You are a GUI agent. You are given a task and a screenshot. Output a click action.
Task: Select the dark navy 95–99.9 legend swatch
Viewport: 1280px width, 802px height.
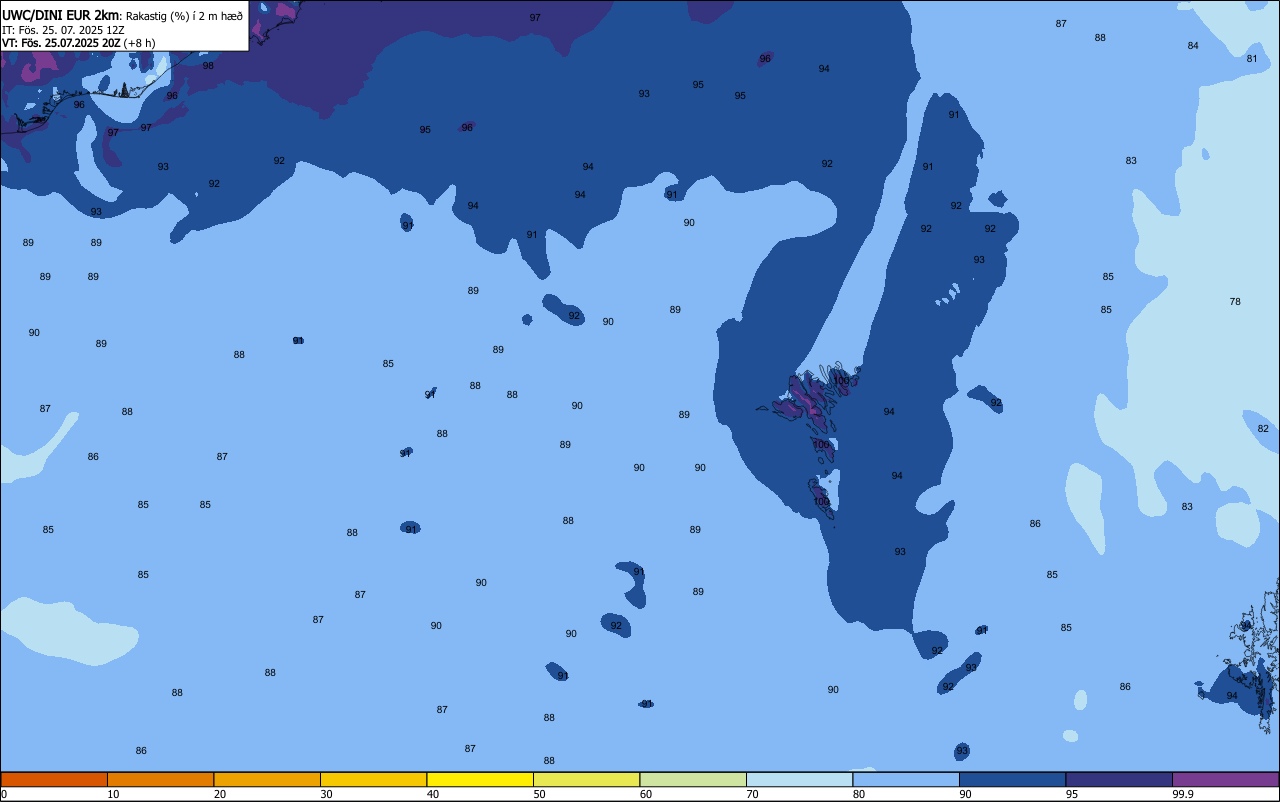click(1119, 779)
